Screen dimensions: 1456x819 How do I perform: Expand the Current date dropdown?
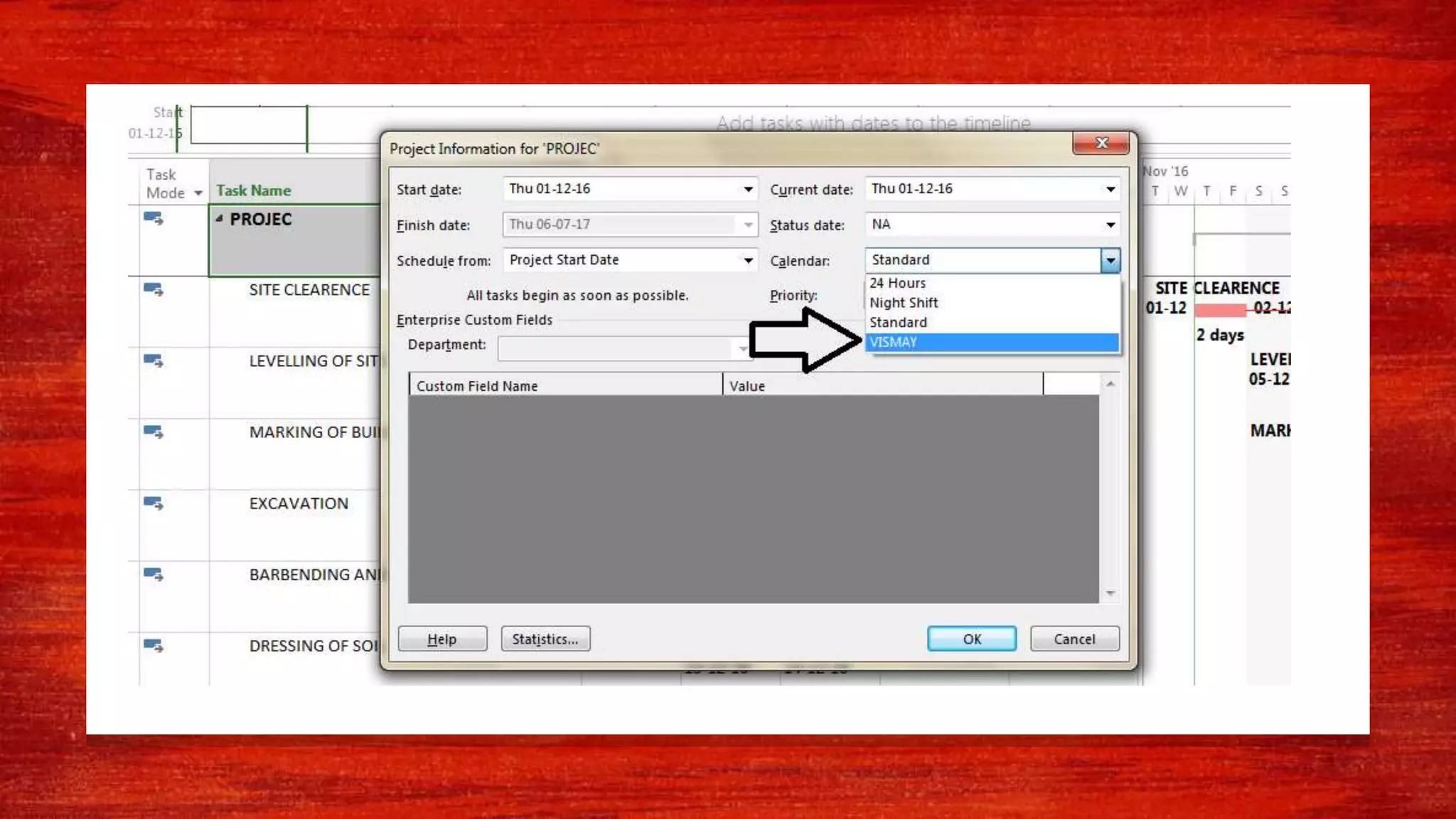coord(1110,189)
